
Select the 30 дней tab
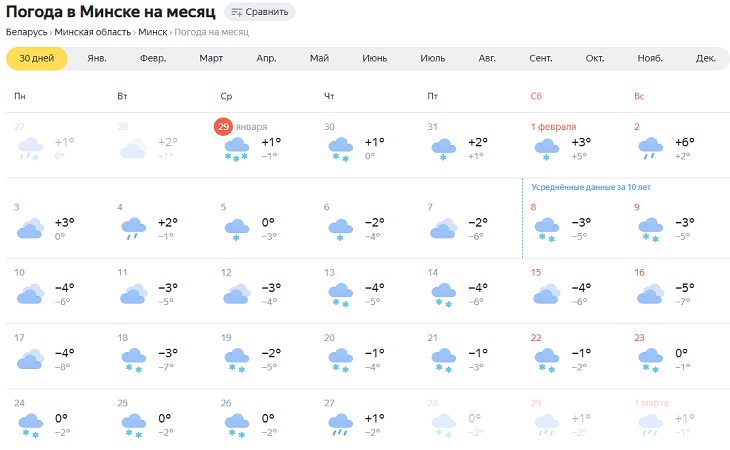(x=37, y=58)
